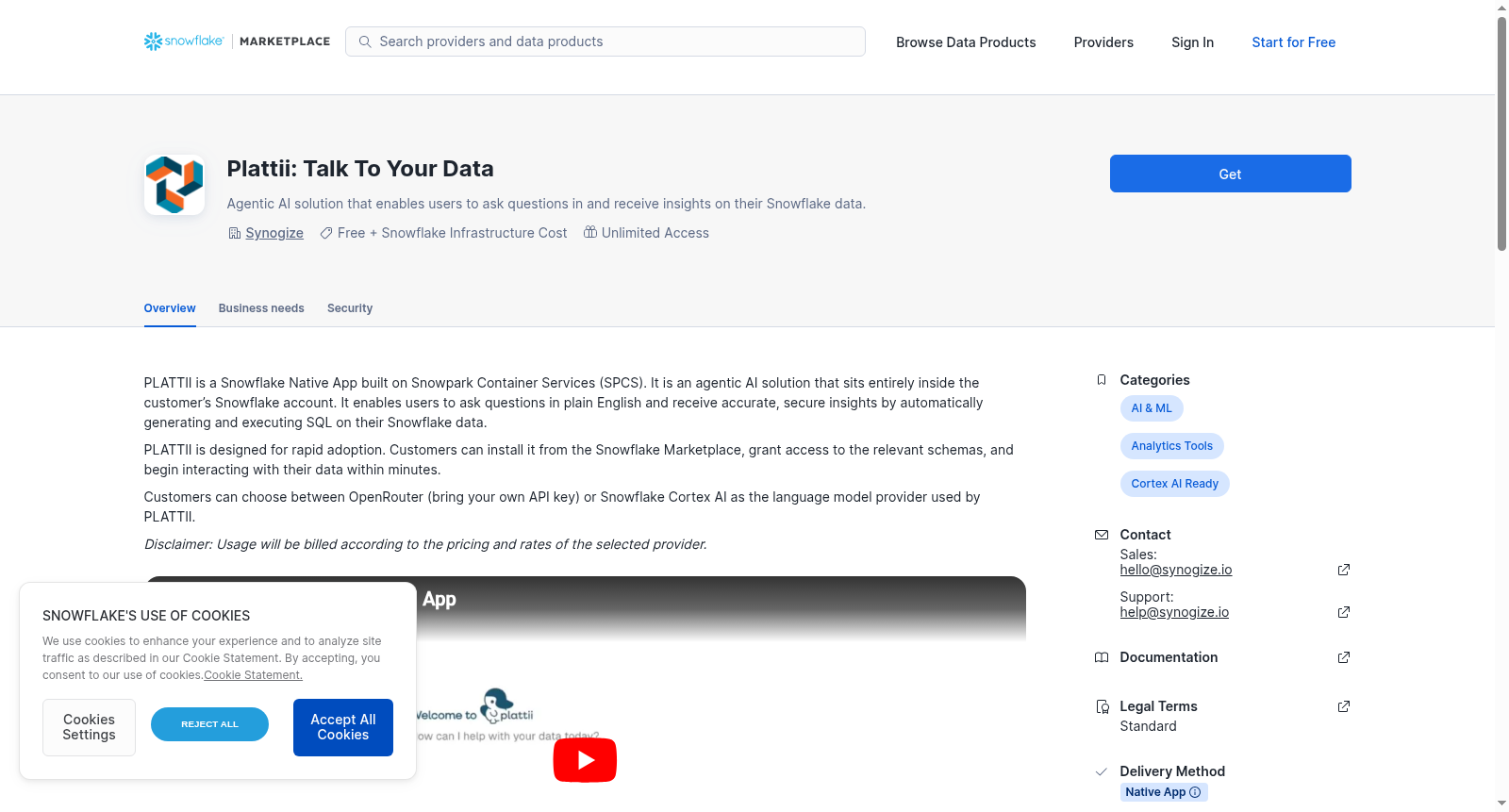Open the Providers page

1103,42
